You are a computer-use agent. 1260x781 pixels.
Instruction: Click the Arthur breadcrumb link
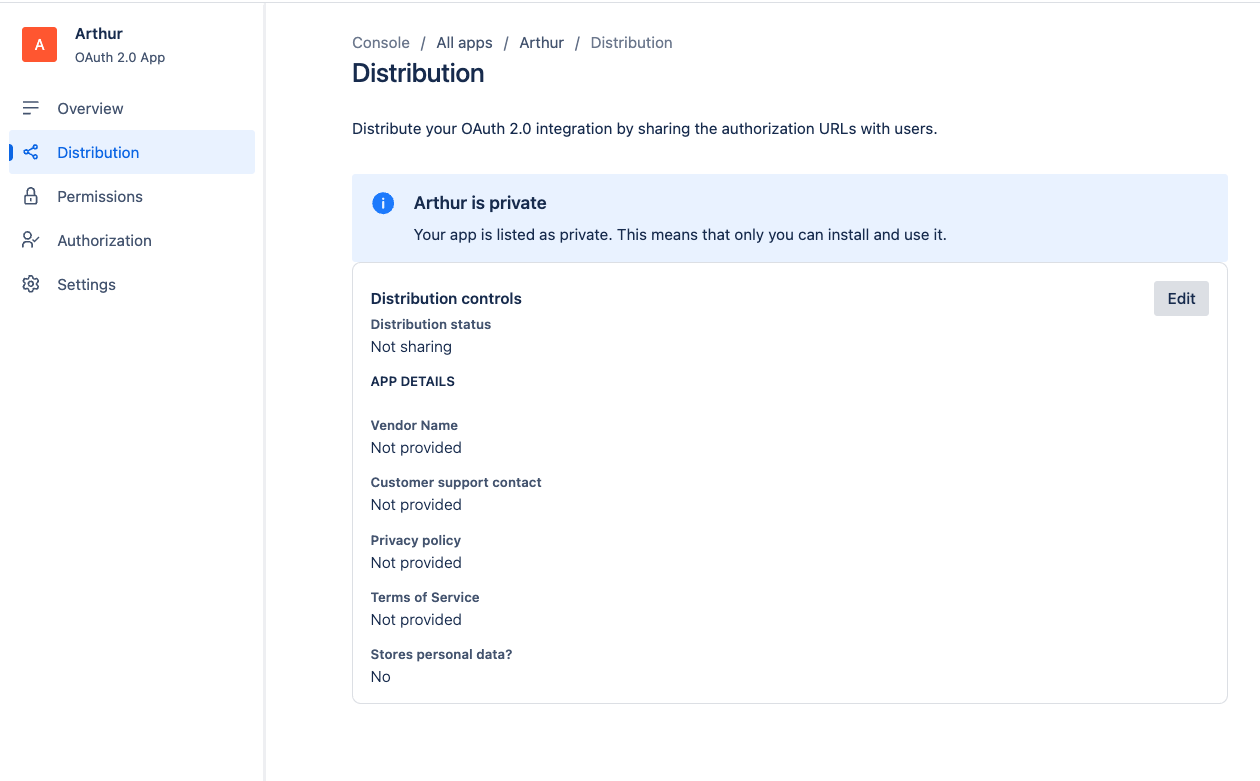click(x=541, y=43)
